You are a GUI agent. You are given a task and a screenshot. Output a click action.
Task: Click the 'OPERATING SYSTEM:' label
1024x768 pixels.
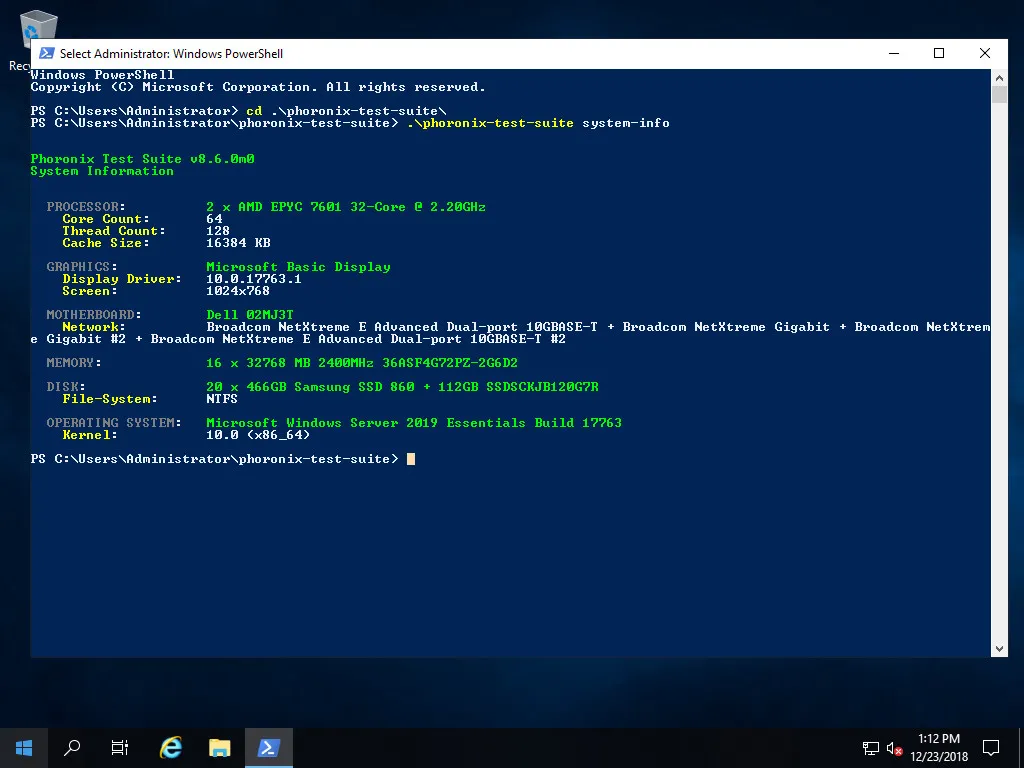(114, 423)
